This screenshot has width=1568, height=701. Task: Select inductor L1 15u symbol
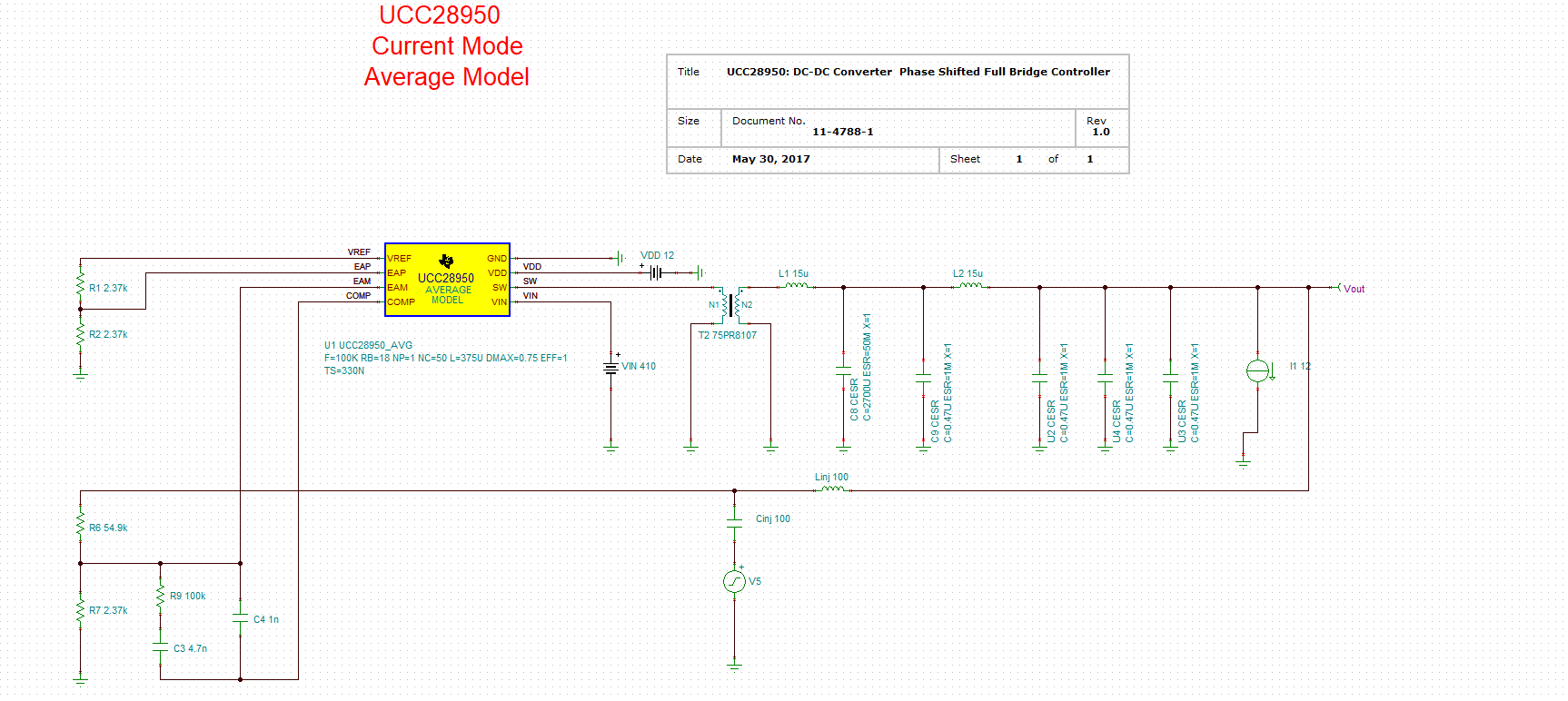tap(796, 286)
